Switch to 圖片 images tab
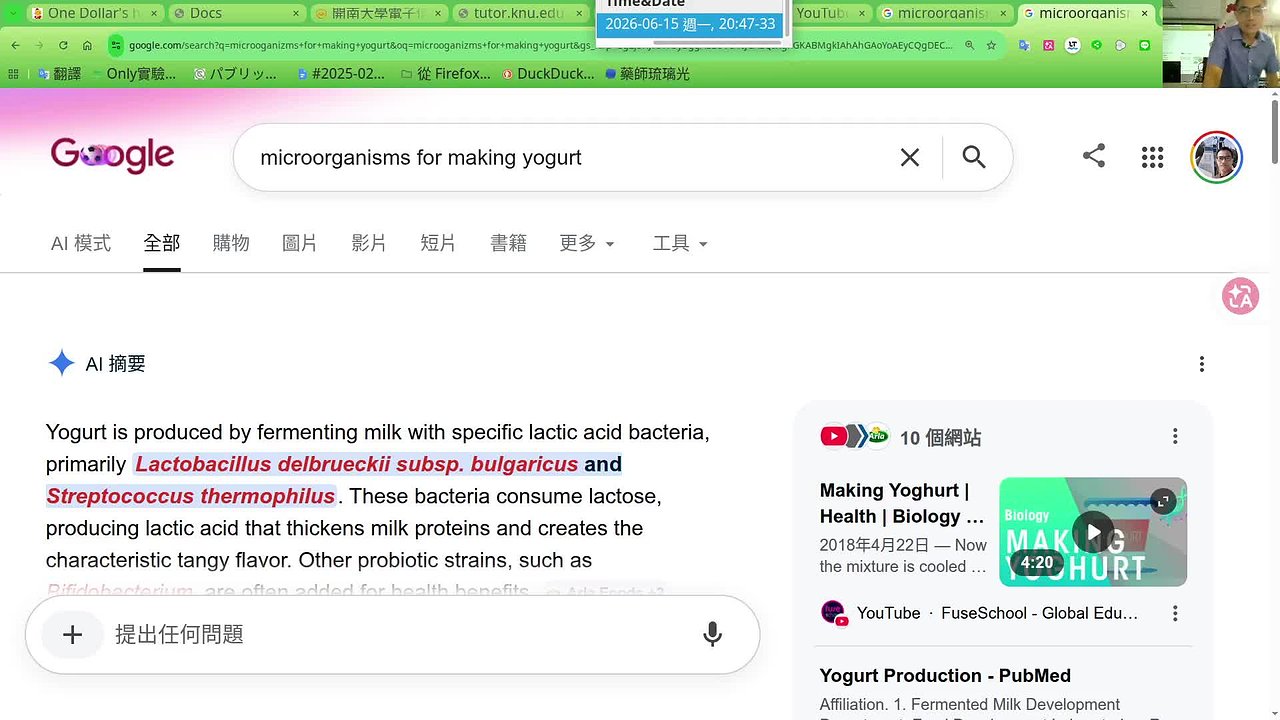Viewport: 1280px width, 720px height. click(299, 243)
